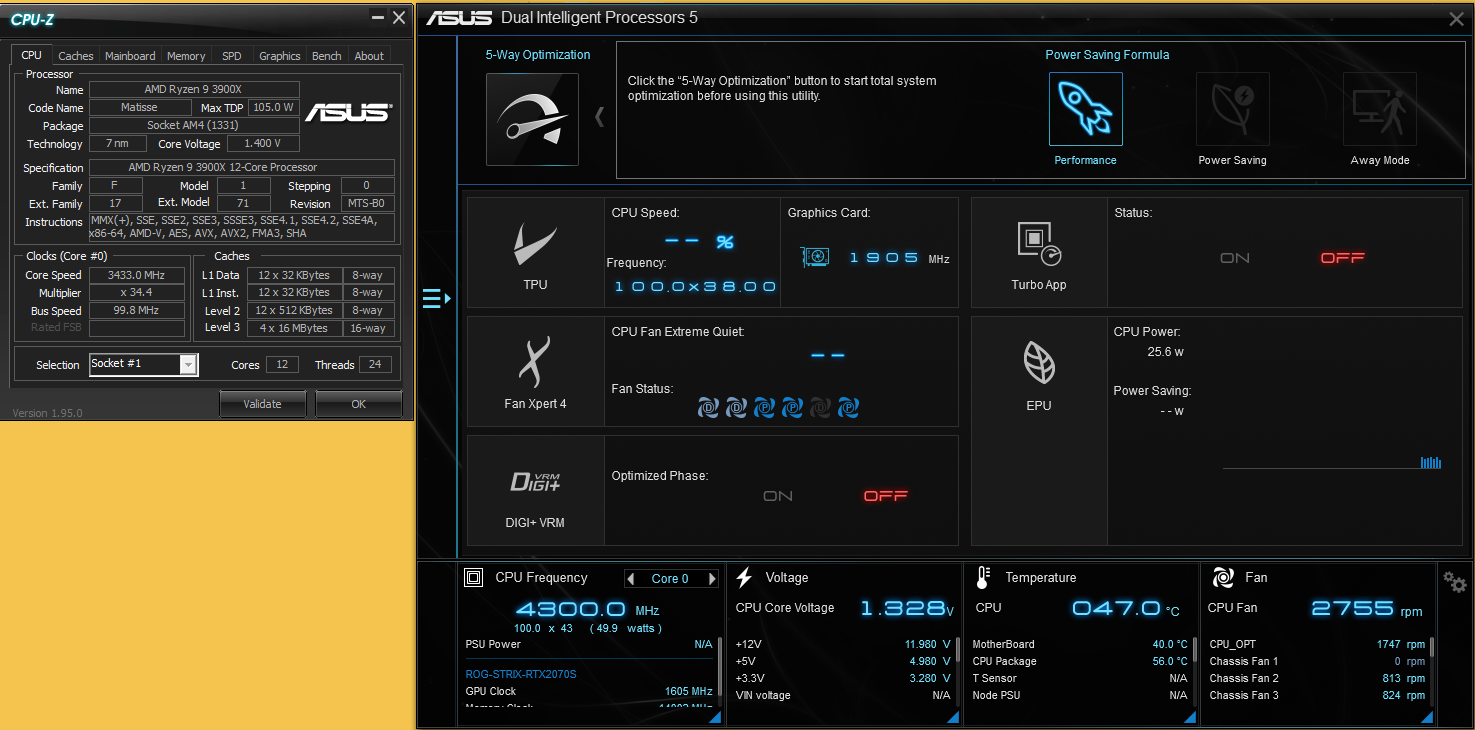The width and height of the screenshot is (1475, 730).
Task: Click the Validate button
Action: click(262, 404)
